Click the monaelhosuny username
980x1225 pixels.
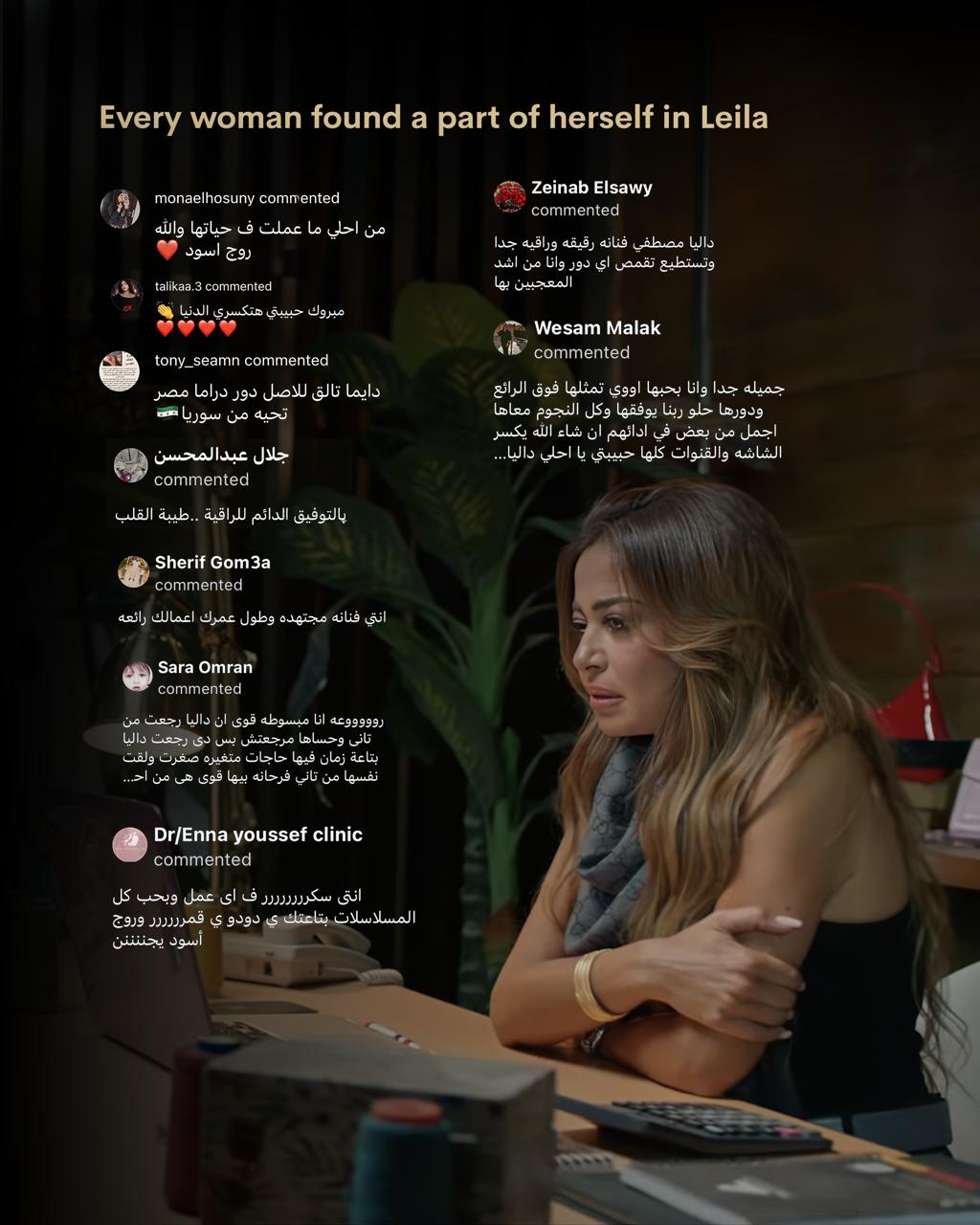(x=205, y=198)
